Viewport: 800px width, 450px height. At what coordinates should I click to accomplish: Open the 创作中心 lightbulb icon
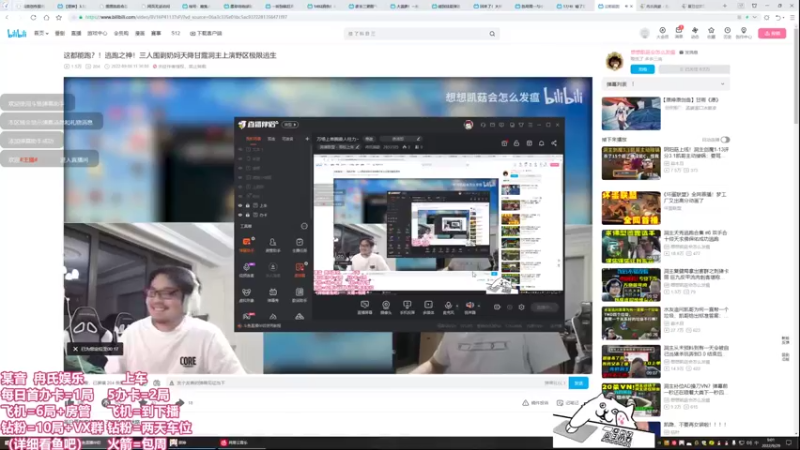(743, 33)
